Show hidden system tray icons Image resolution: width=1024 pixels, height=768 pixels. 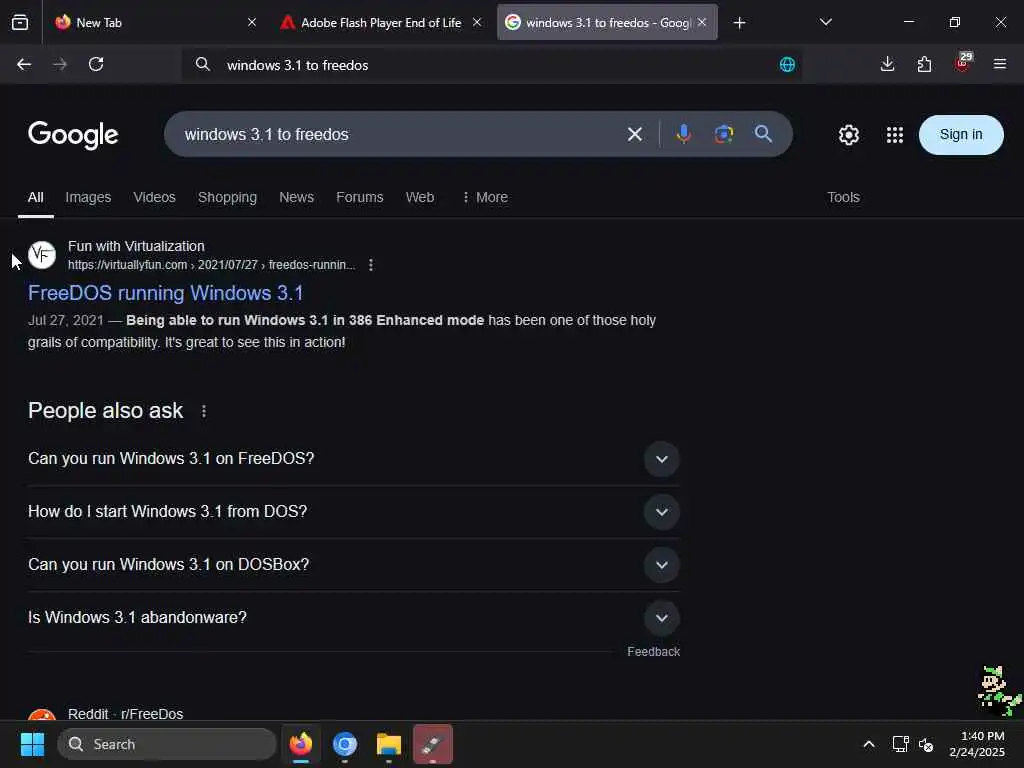[869, 744]
